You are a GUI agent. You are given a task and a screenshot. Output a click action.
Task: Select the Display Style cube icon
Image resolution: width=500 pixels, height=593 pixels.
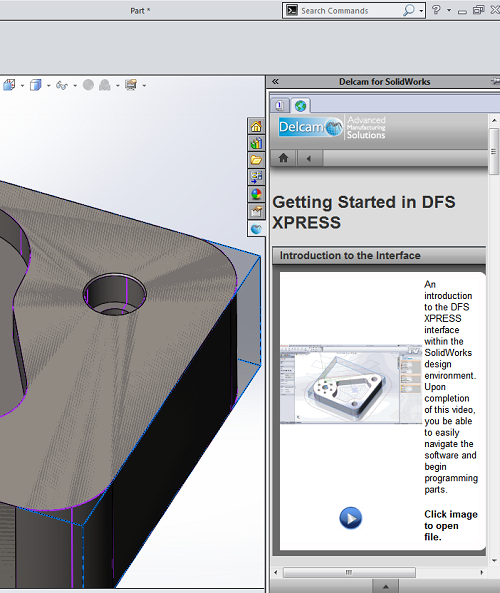(36, 85)
